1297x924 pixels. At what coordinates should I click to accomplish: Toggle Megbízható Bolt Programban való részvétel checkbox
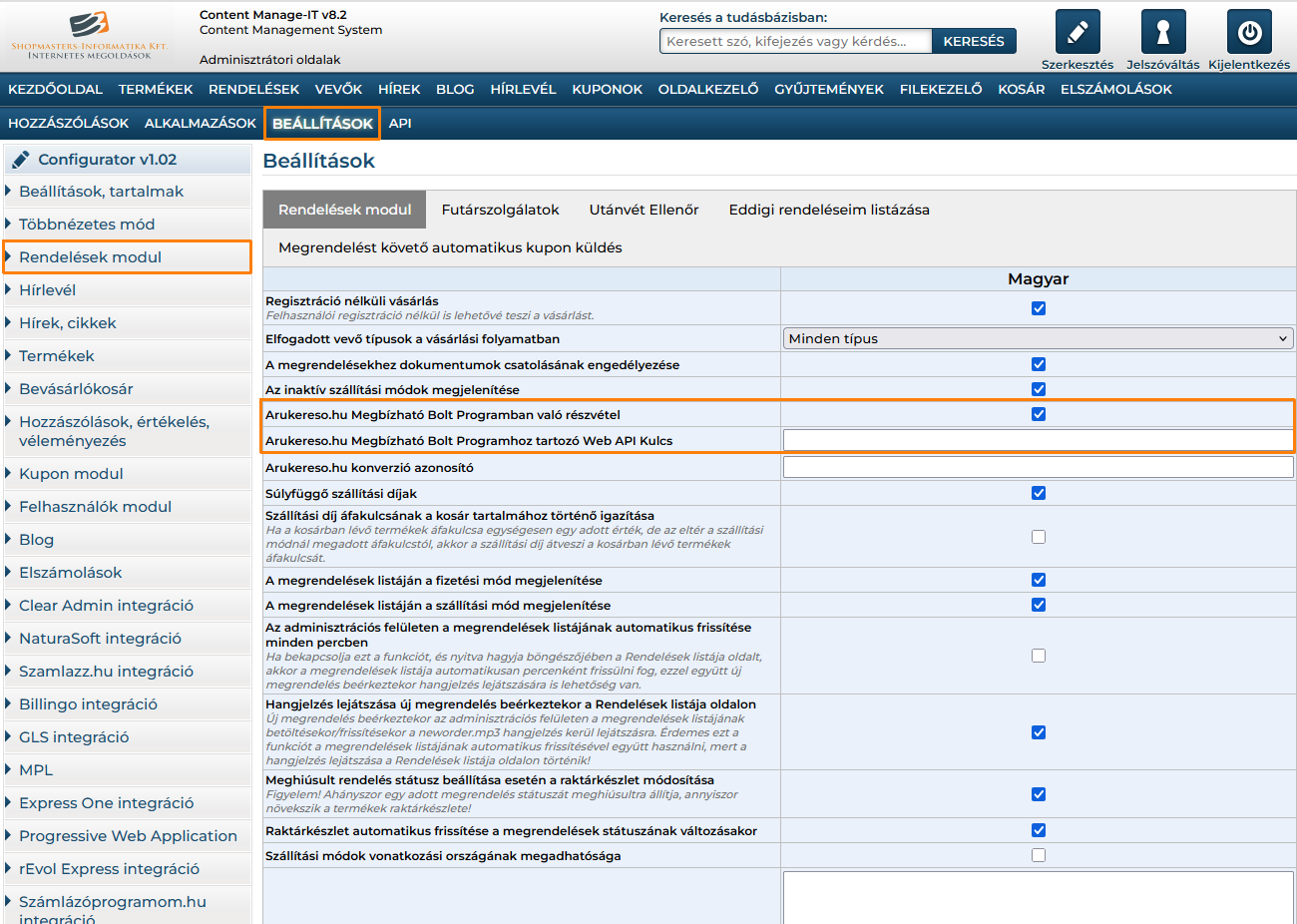coord(1039,414)
